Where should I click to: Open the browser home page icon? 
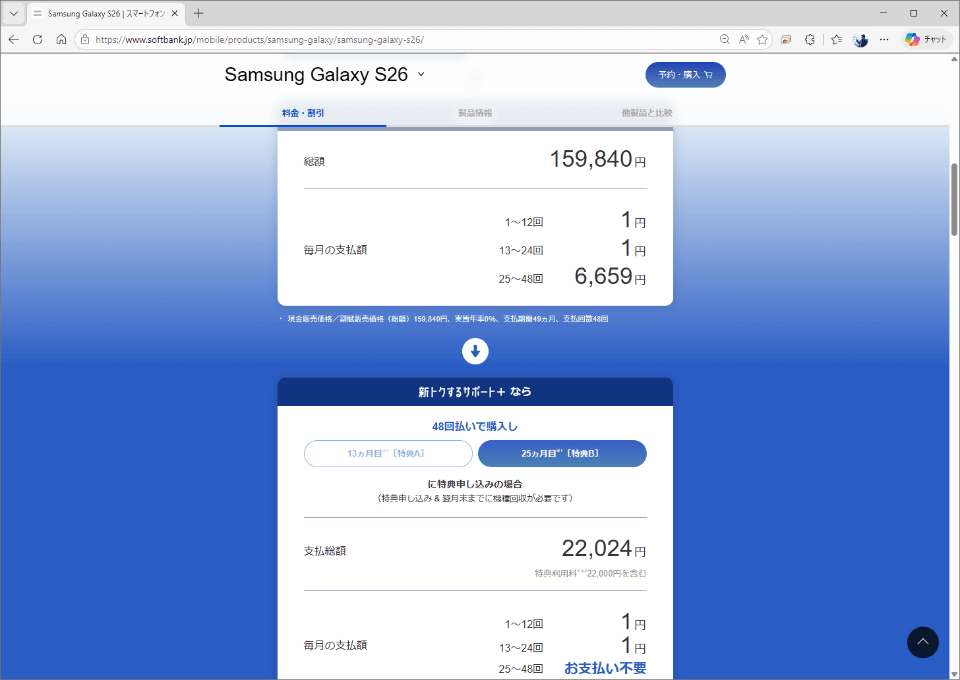click(x=61, y=39)
